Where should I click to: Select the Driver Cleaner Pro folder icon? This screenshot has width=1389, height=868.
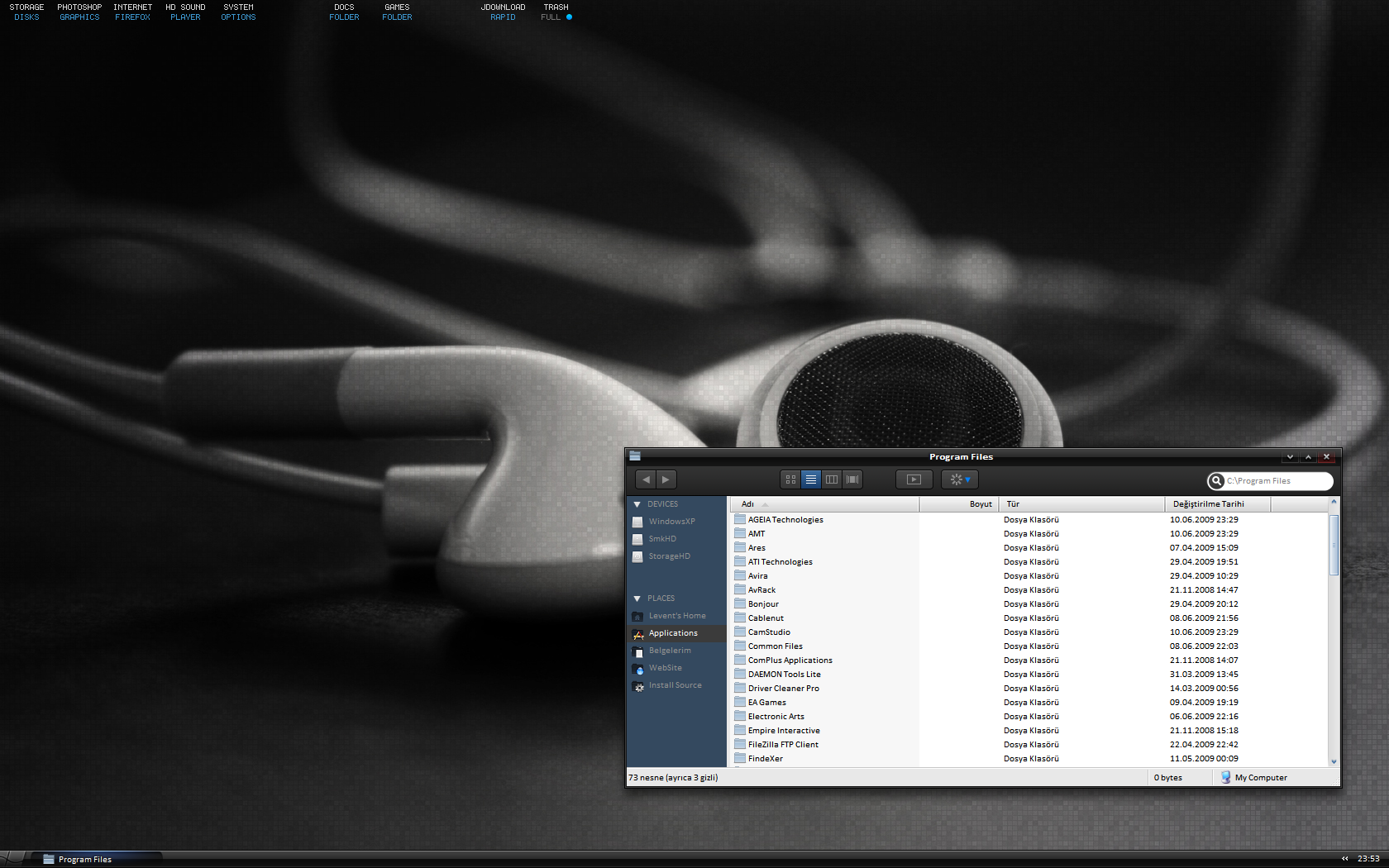(x=740, y=688)
